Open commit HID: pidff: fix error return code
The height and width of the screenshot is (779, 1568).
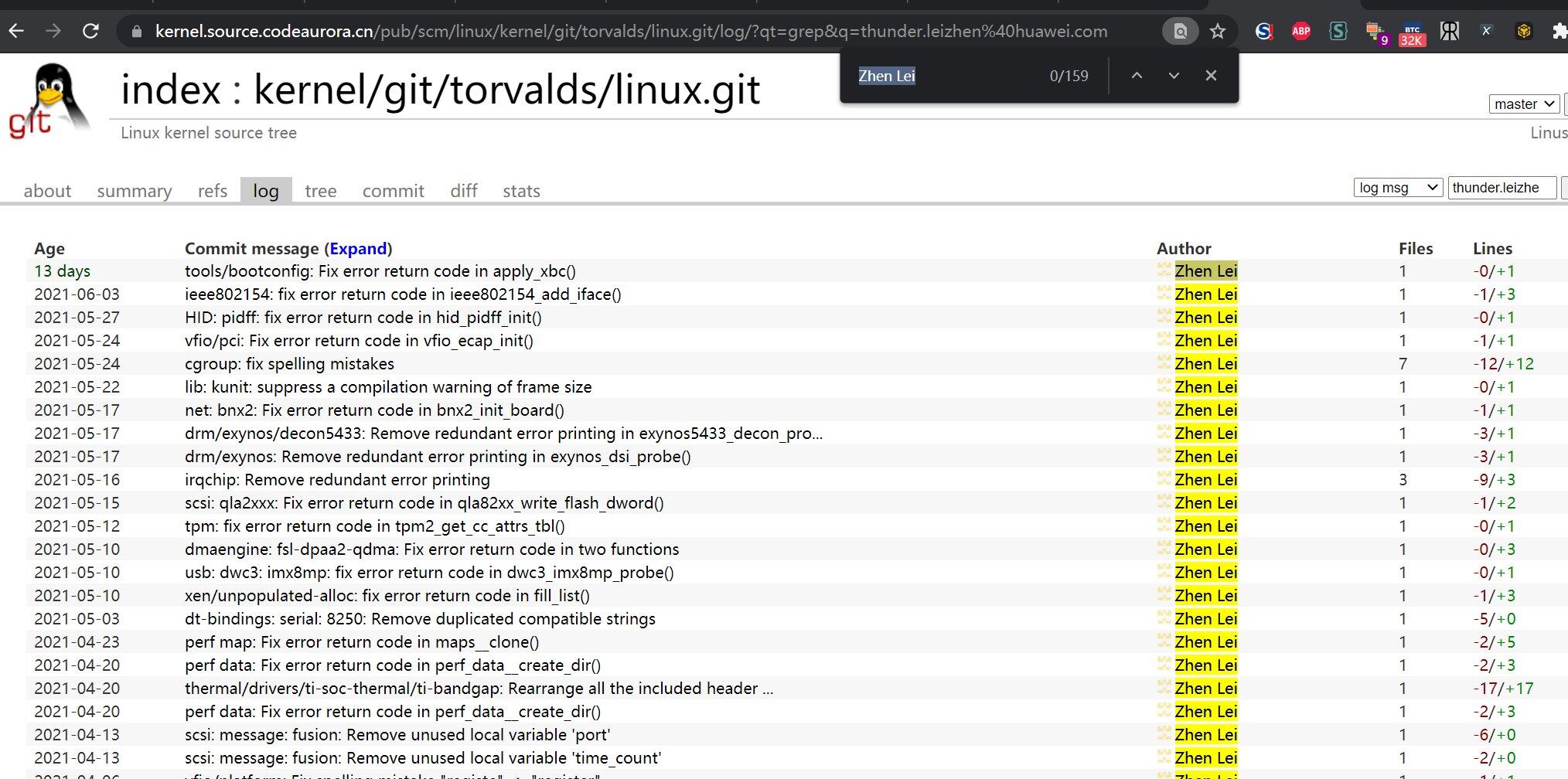pyautogui.click(x=363, y=318)
